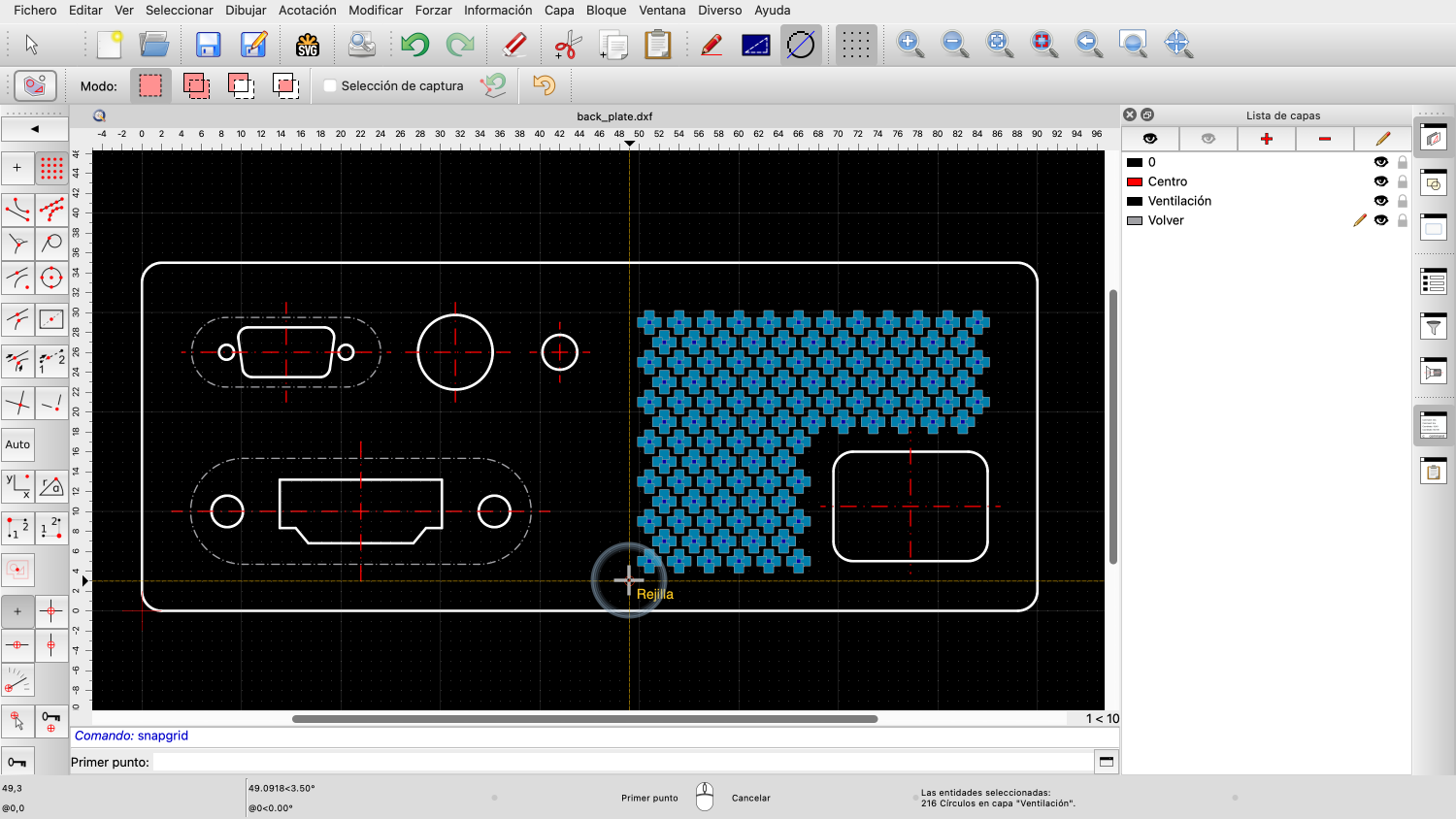Collapse the tool panel with the back arrow
Image resolution: width=1456 pixels, height=819 pixels.
coord(35,129)
